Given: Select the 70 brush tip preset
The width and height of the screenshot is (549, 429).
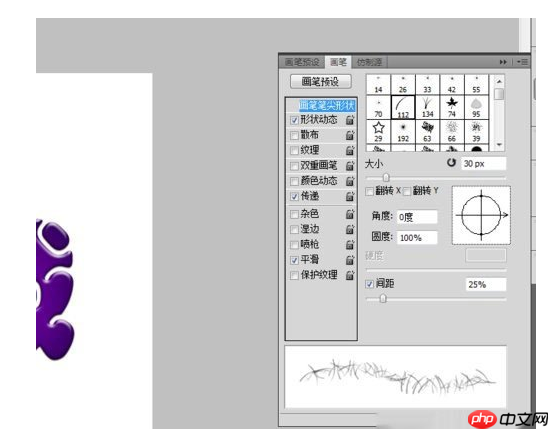Looking at the screenshot, I should [378, 107].
